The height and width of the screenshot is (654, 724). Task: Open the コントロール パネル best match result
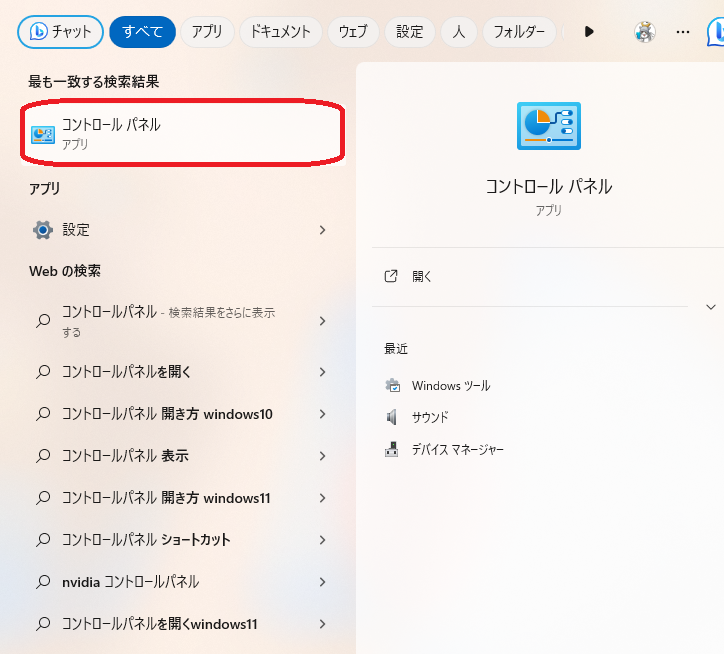(x=183, y=133)
